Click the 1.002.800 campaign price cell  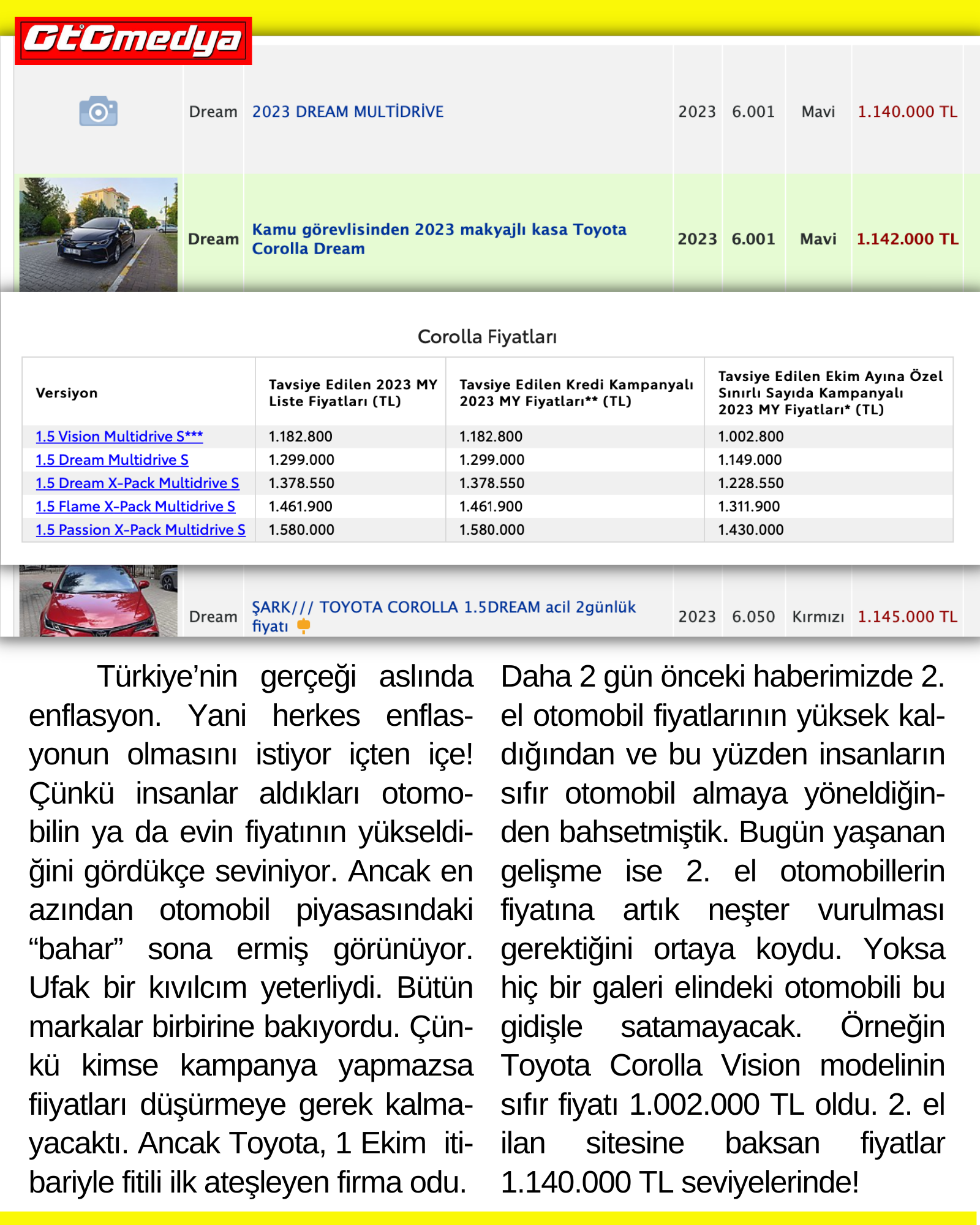(750, 436)
